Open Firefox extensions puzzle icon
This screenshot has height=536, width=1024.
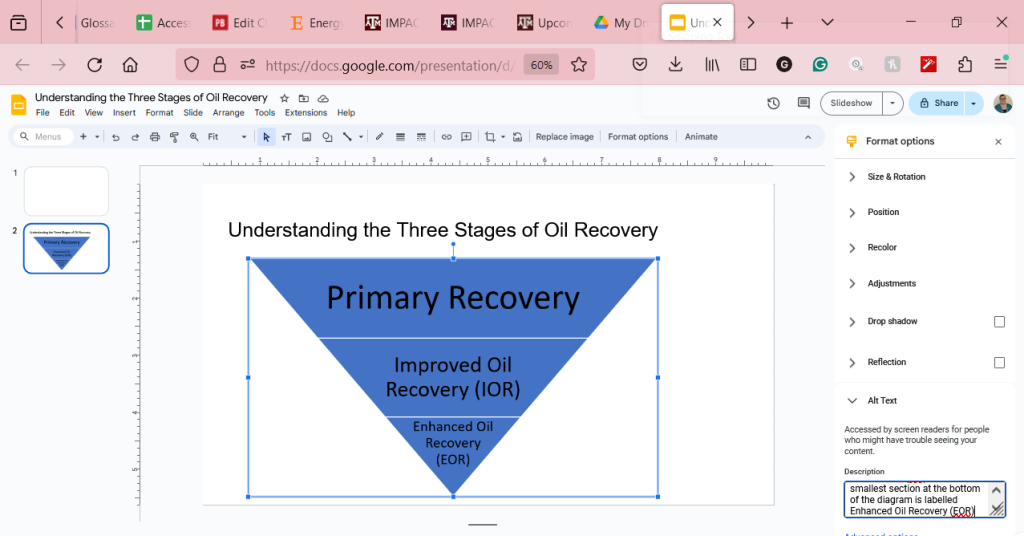965,65
